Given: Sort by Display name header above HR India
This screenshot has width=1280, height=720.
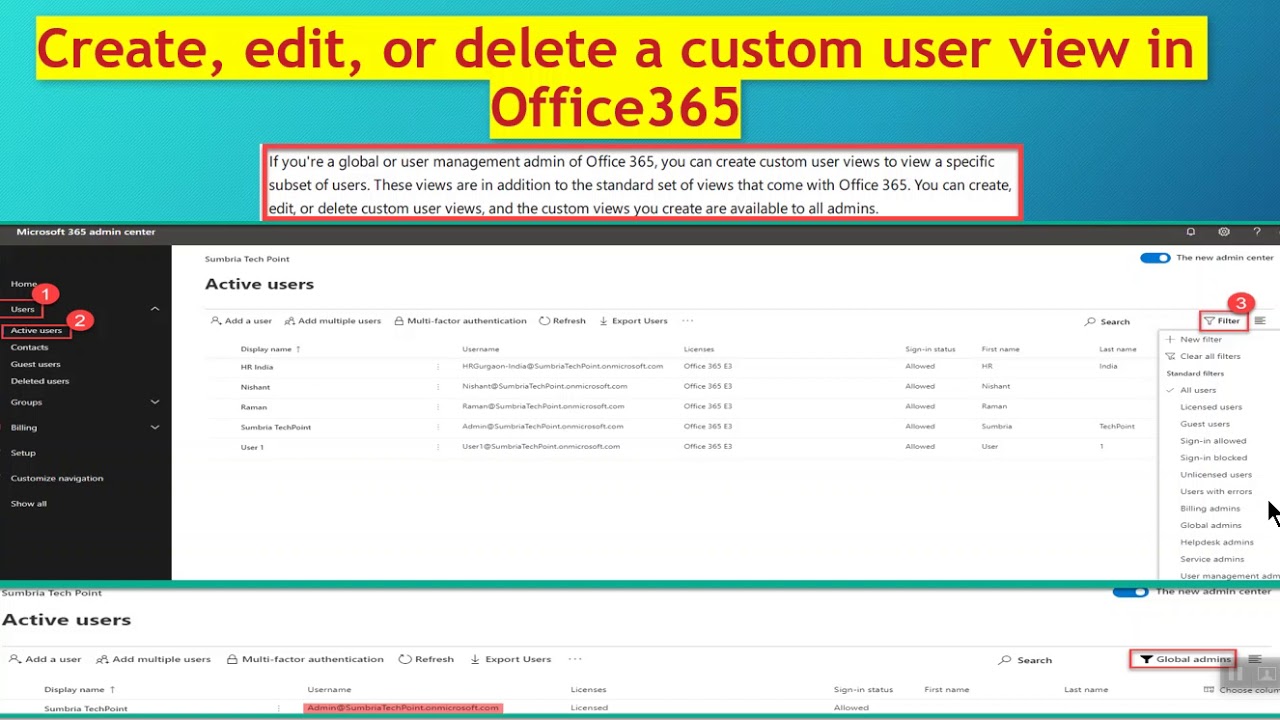Looking at the screenshot, I should (x=270, y=349).
